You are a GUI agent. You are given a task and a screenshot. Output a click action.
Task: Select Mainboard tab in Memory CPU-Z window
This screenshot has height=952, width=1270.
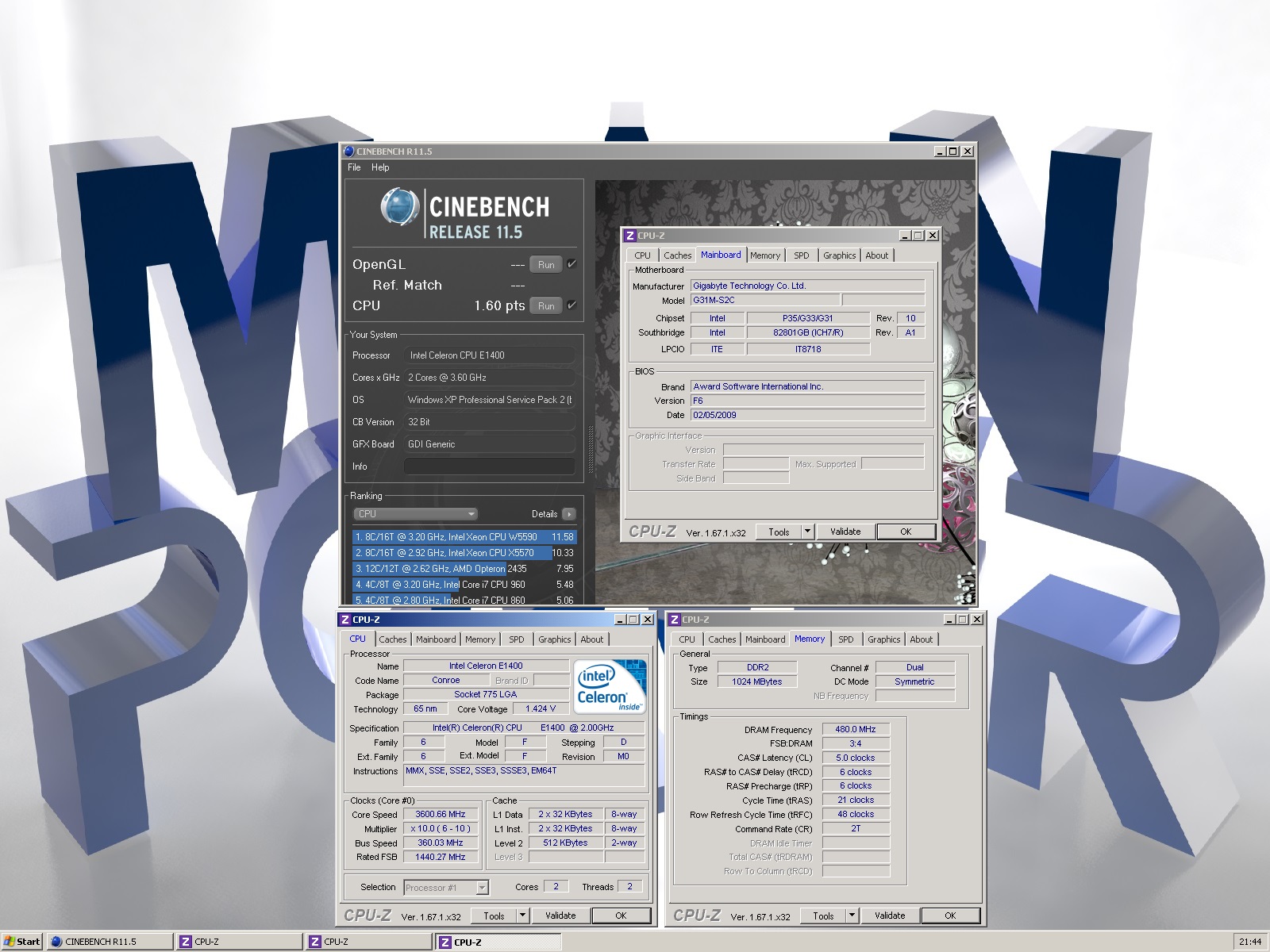(x=765, y=639)
